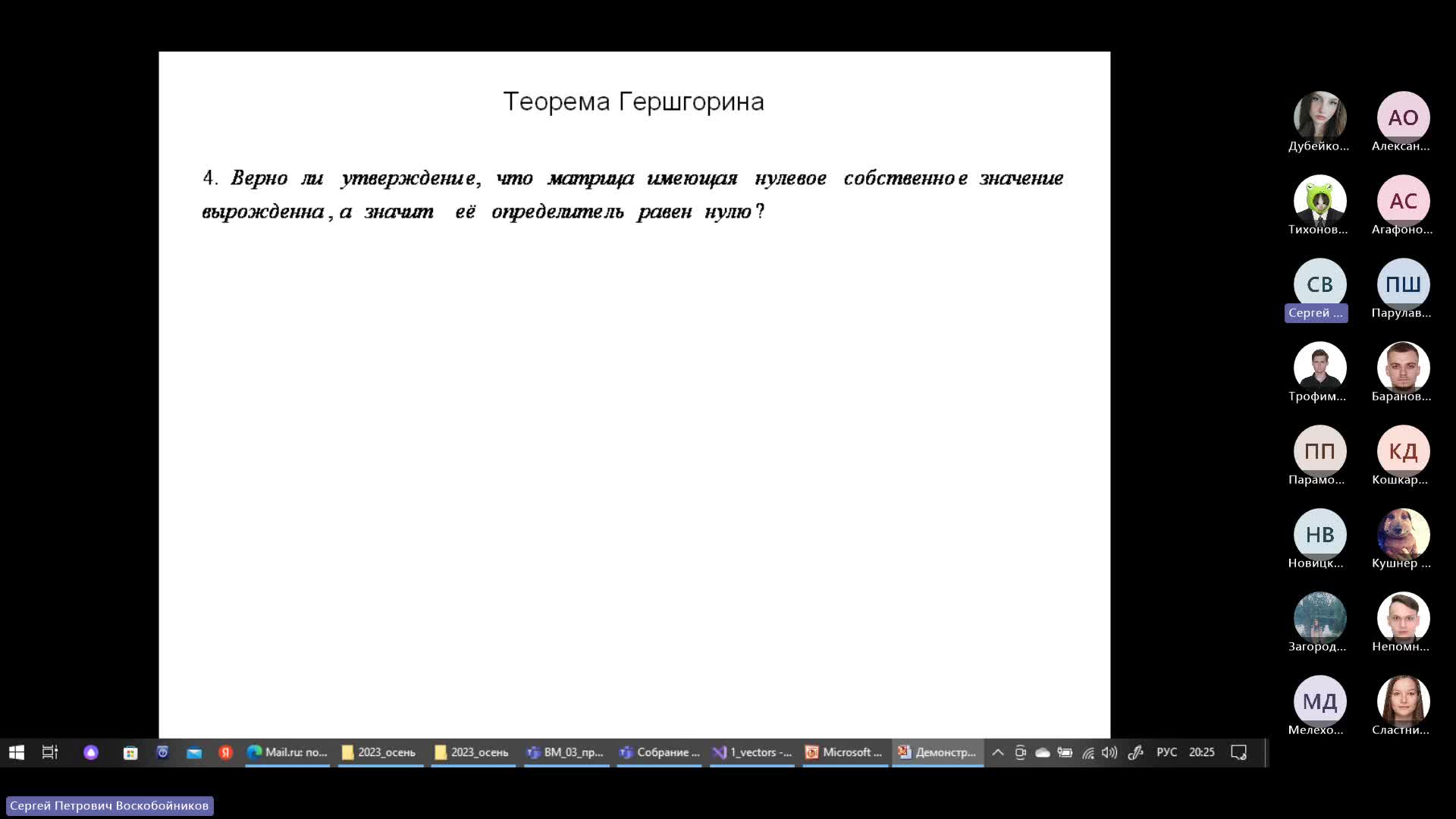1456x819 pixels.
Task: Check battery status tray icon
Action: click(x=1065, y=752)
